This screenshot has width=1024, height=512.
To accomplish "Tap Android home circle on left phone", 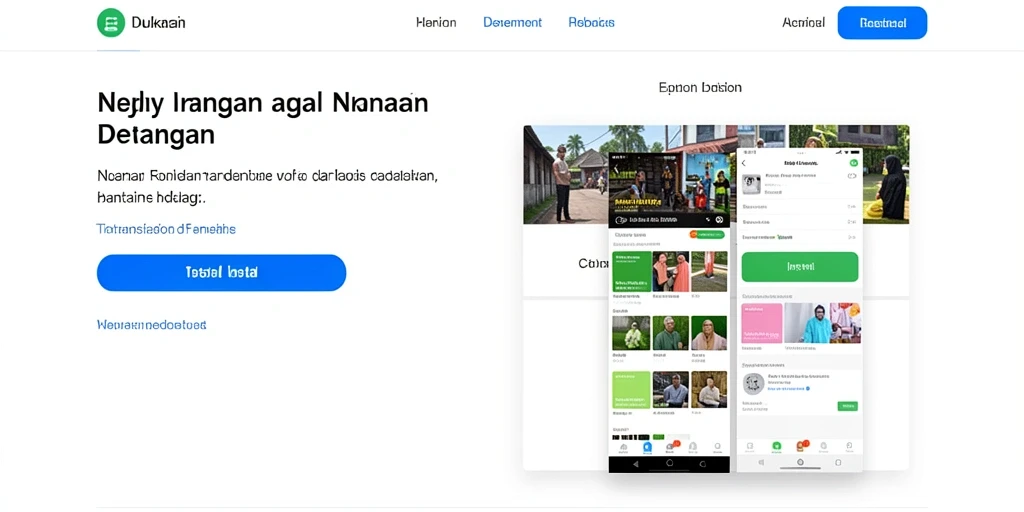I will coord(669,462).
